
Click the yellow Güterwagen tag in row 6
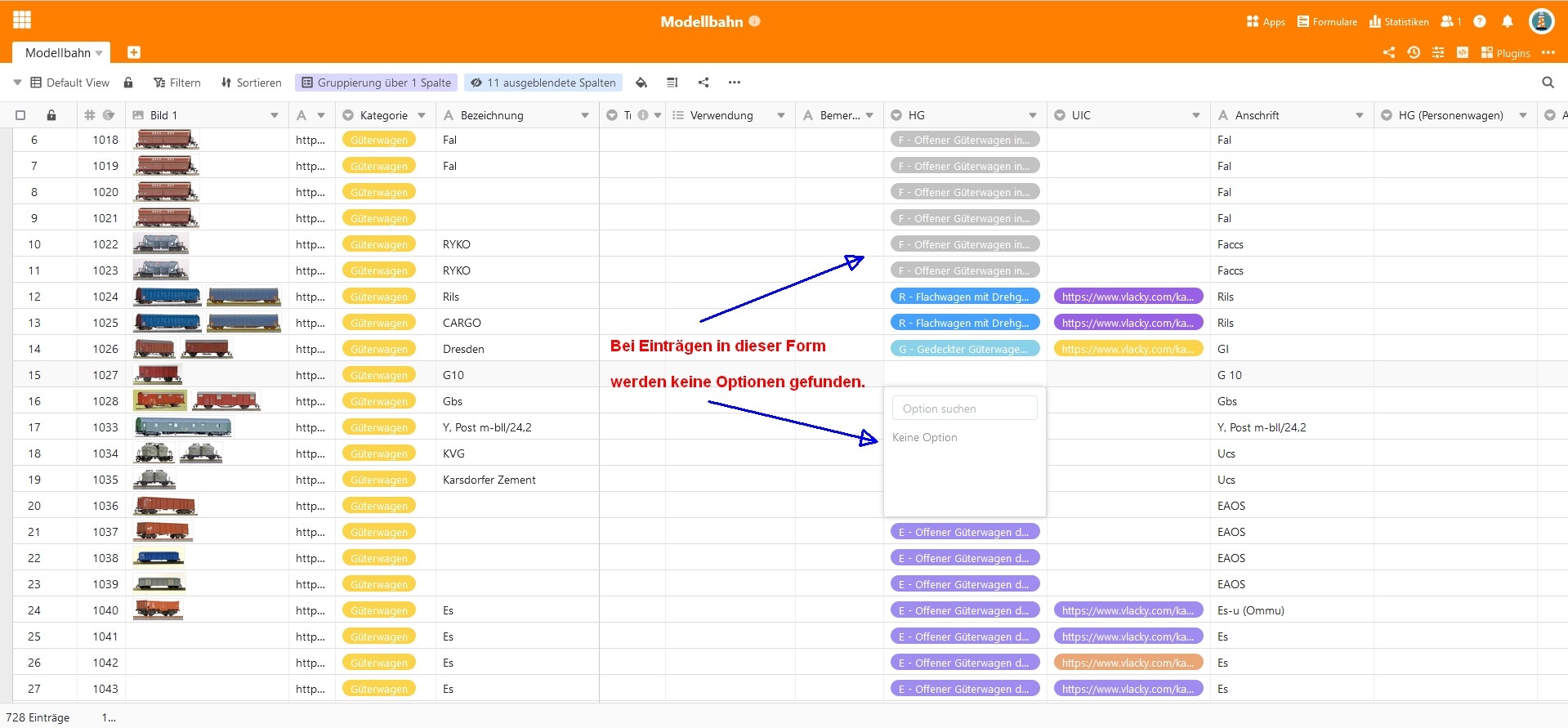pyautogui.click(x=379, y=140)
